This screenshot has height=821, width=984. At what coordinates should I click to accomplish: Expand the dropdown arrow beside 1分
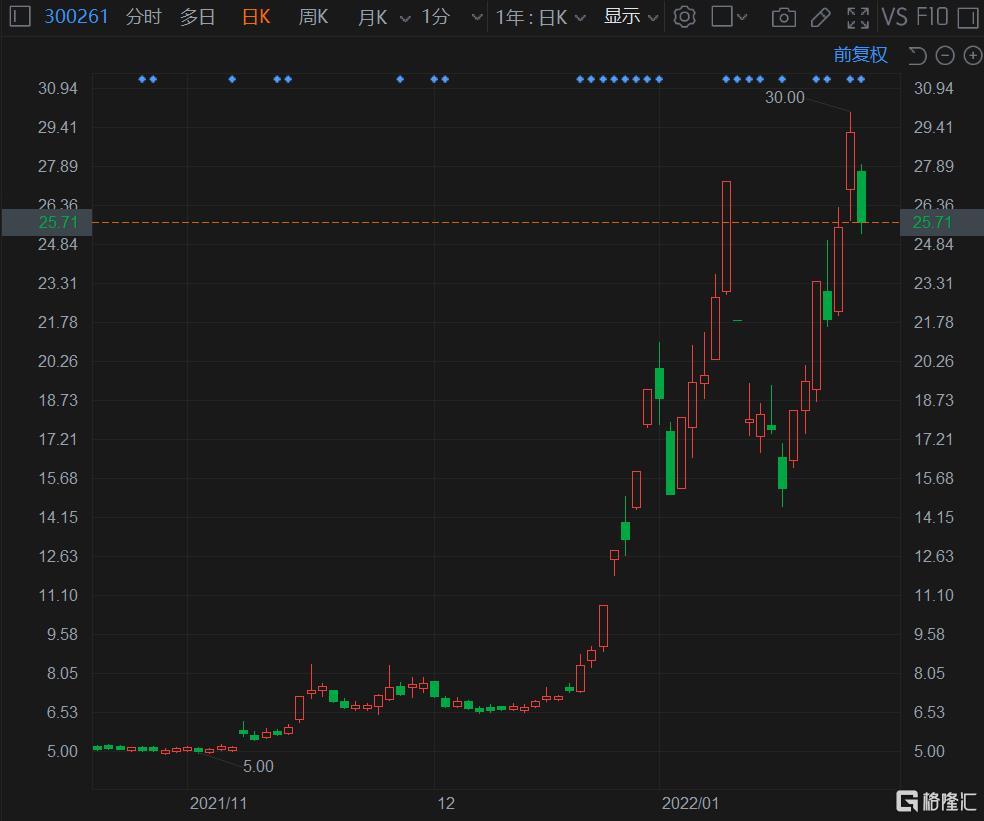pos(477,18)
